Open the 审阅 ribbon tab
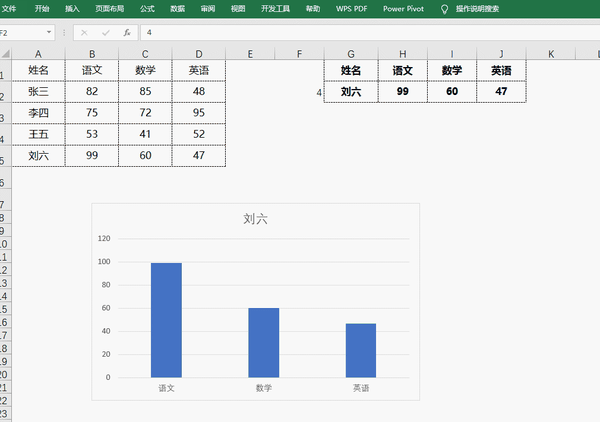This screenshot has height=422, width=600. (208, 8)
